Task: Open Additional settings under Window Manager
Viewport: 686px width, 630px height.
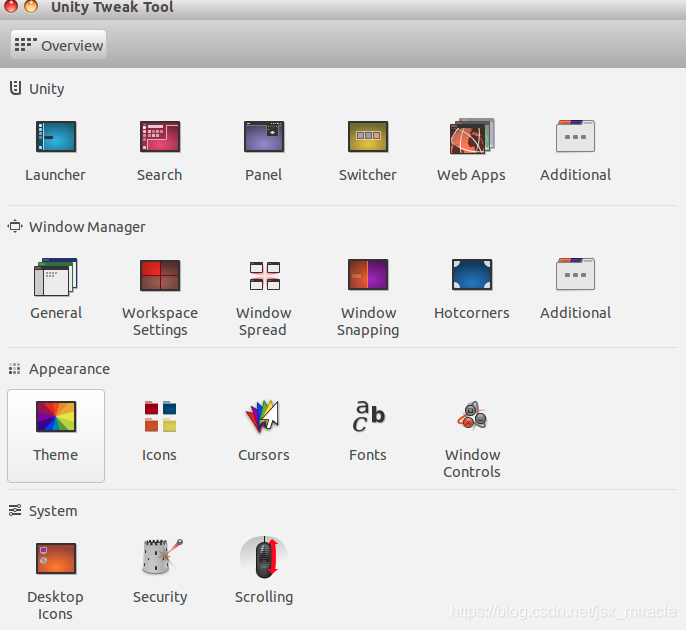Action: pos(575,290)
